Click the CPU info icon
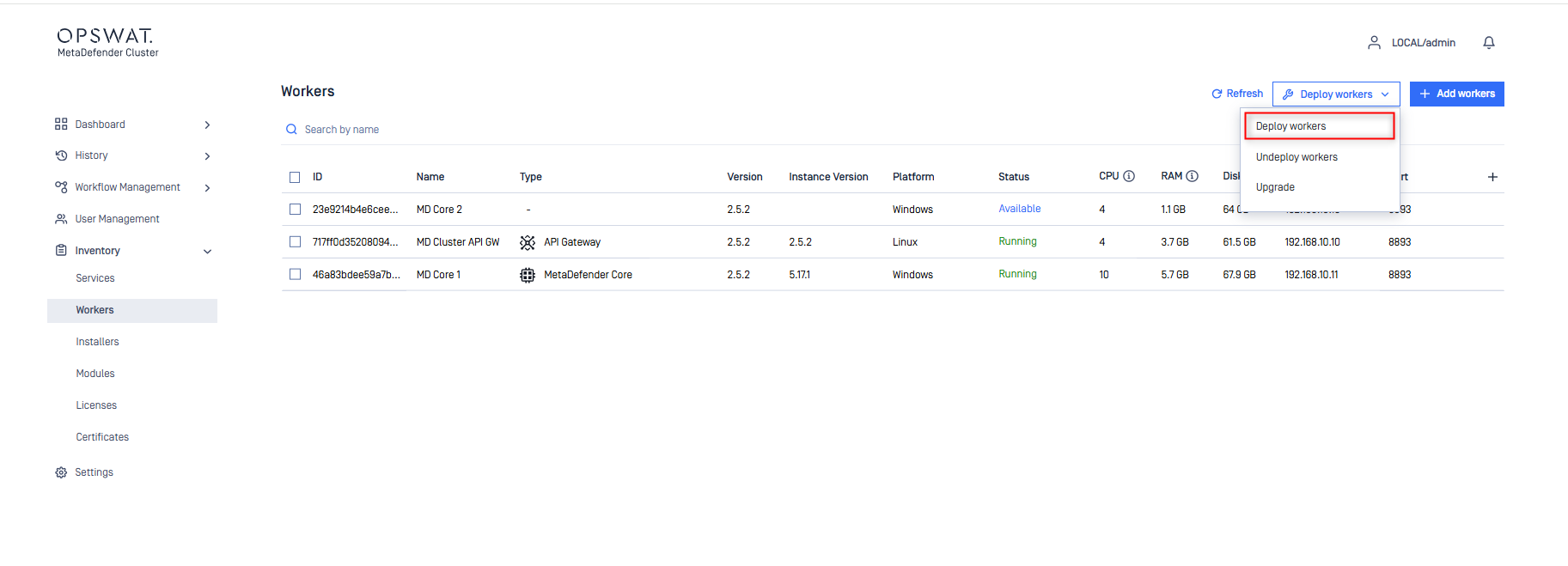The height and width of the screenshot is (566, 1568). tap(1129, 176)
